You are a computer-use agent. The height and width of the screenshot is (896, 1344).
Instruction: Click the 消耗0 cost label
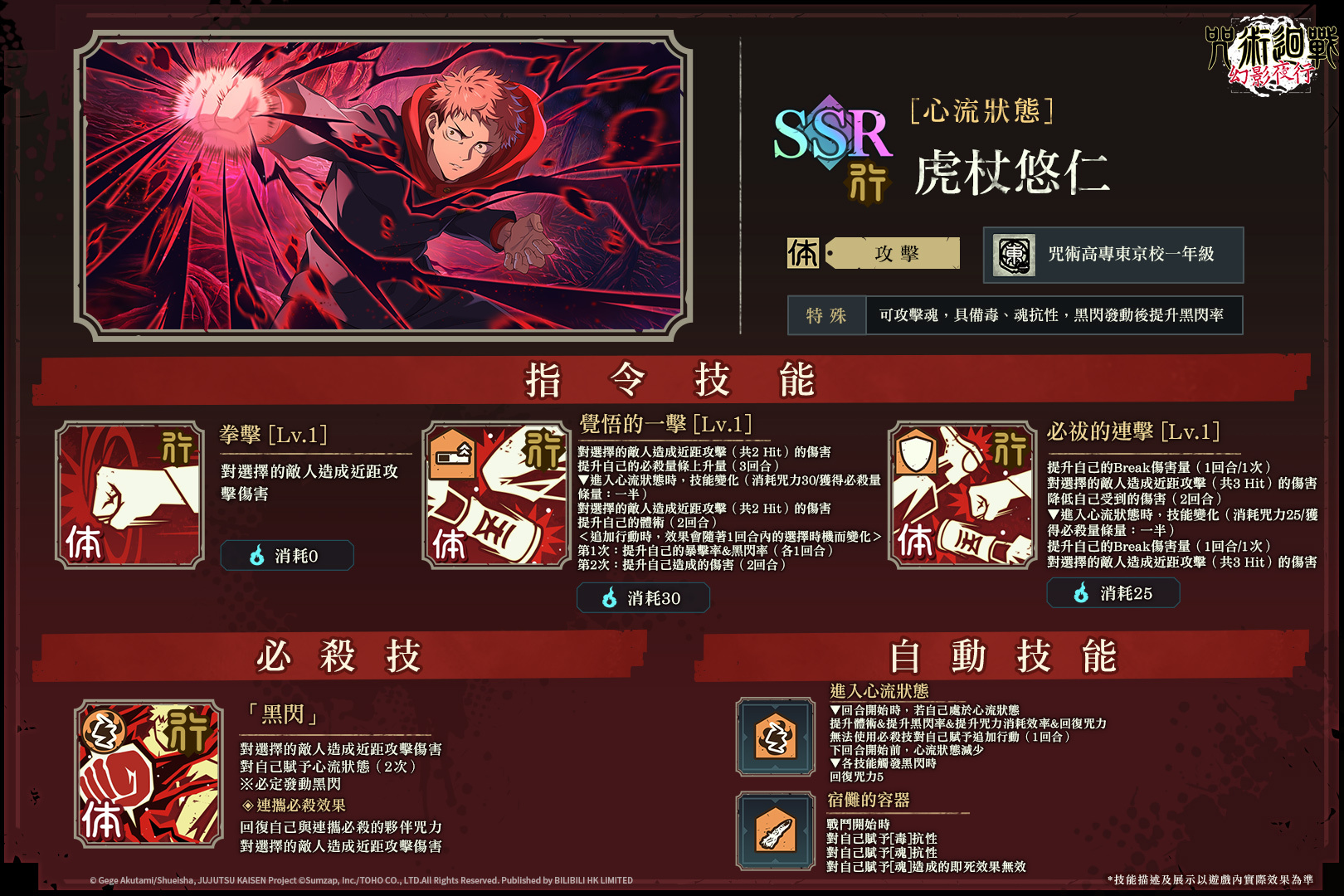point(287,555)
